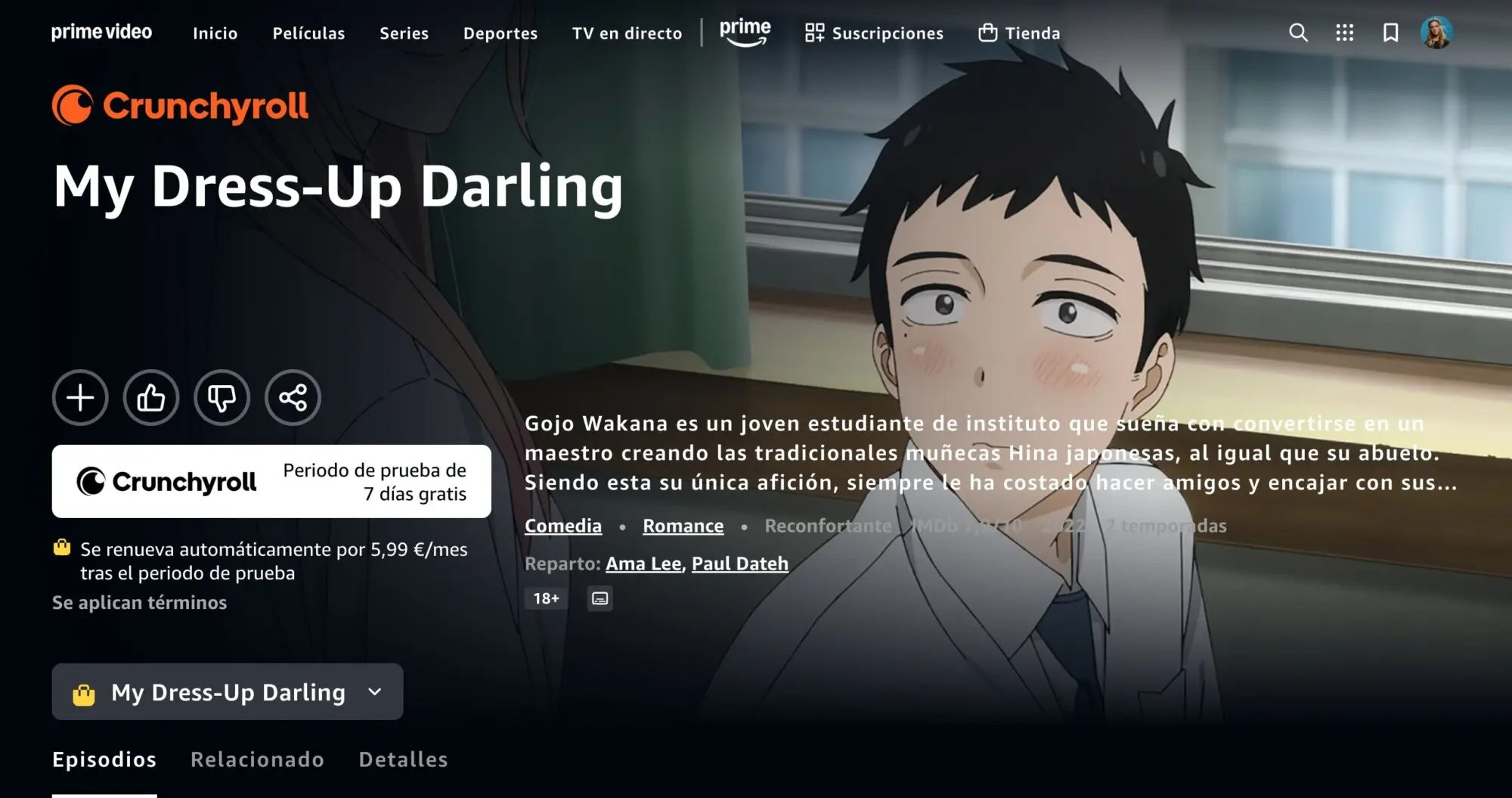Like this show with thumbs up
The height and width of the screenshot is (798, 1512).
151,398
